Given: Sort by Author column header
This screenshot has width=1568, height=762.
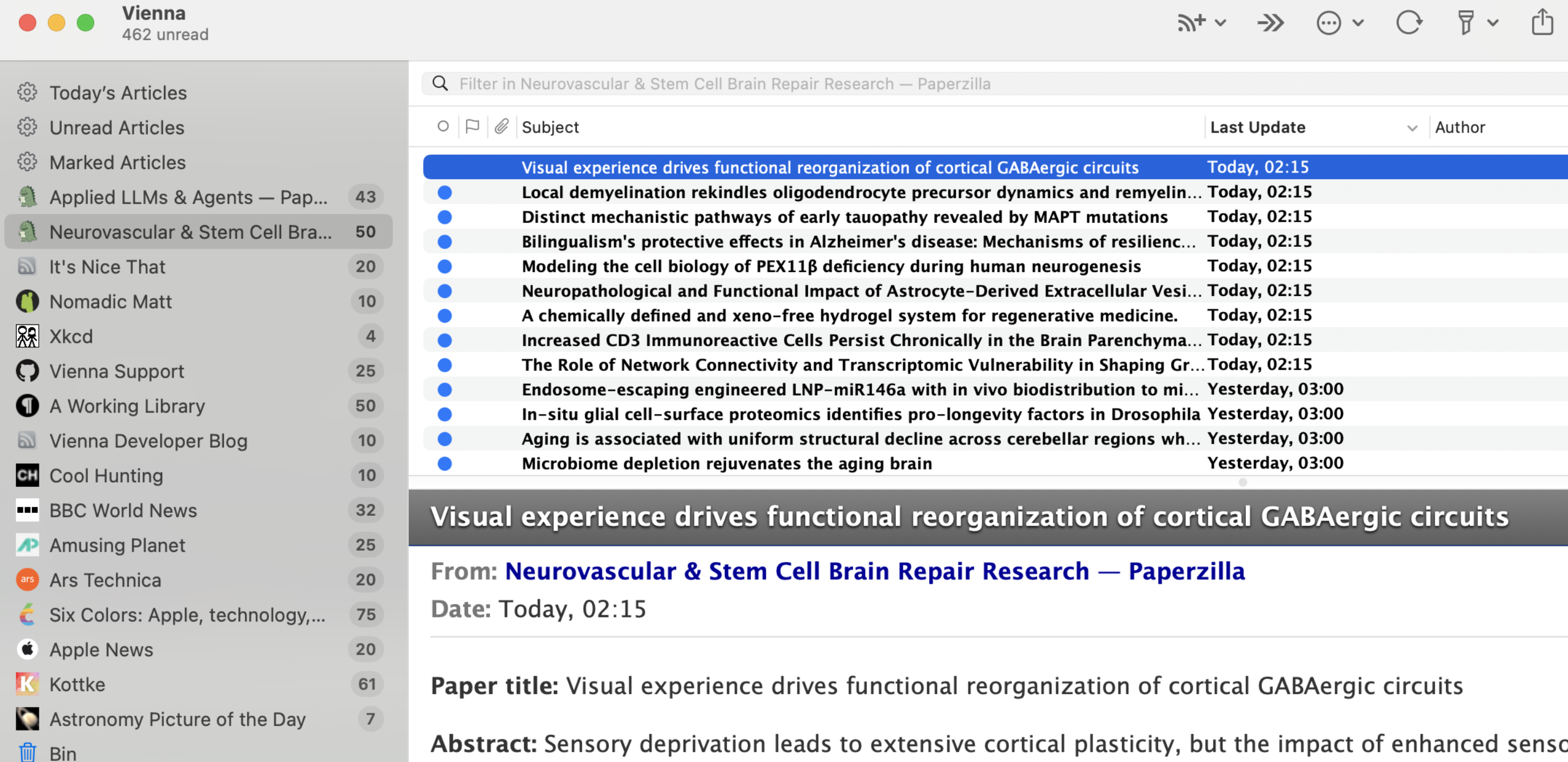Looking at the screenshot, I should point(1460,127).
